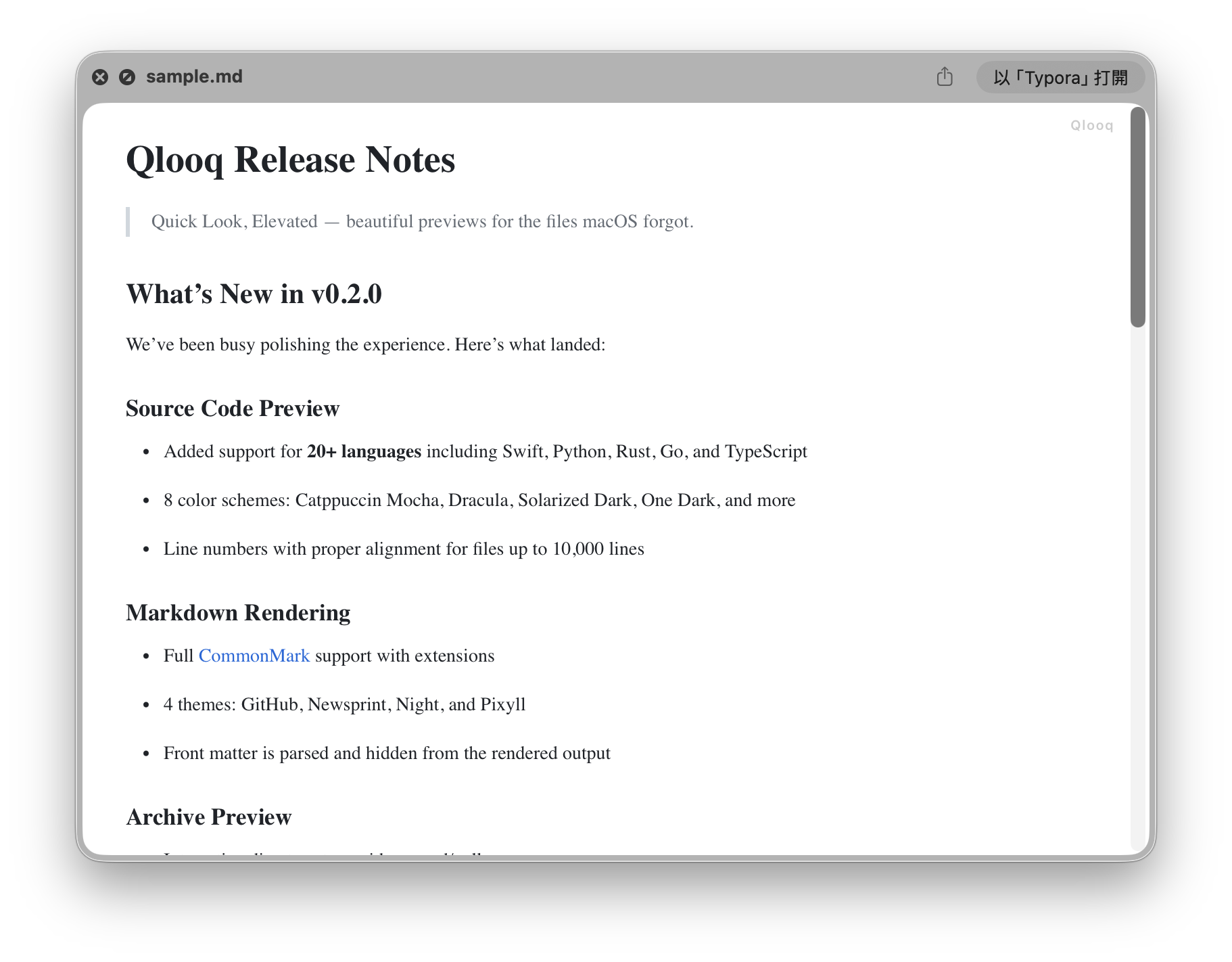Image resolution: width=1232 pixels, height=962 pixels.
Task: Open the CommonMark hyperlink
Action: point(254,656)
